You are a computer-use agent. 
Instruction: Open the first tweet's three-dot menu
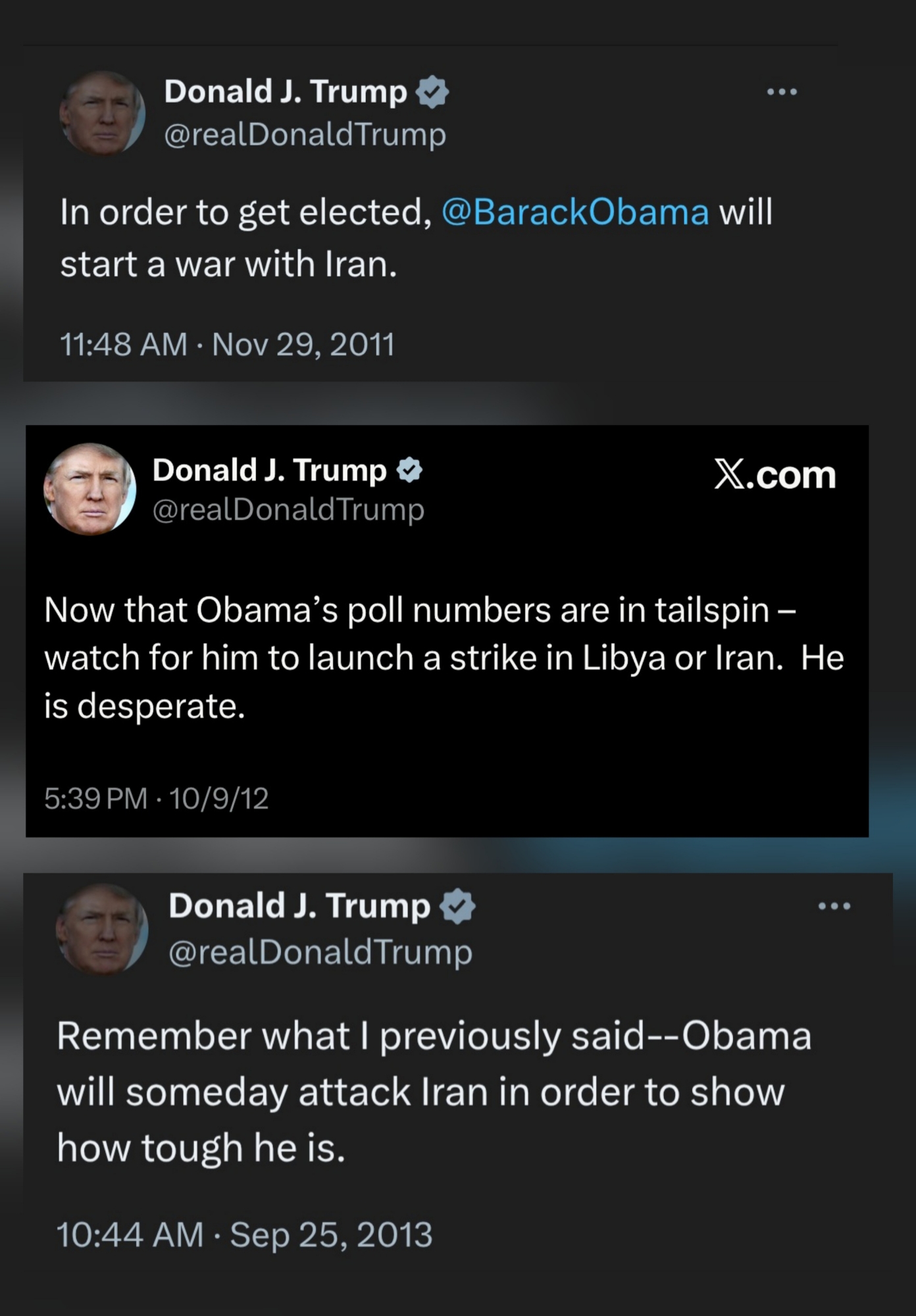pos(782,92)
